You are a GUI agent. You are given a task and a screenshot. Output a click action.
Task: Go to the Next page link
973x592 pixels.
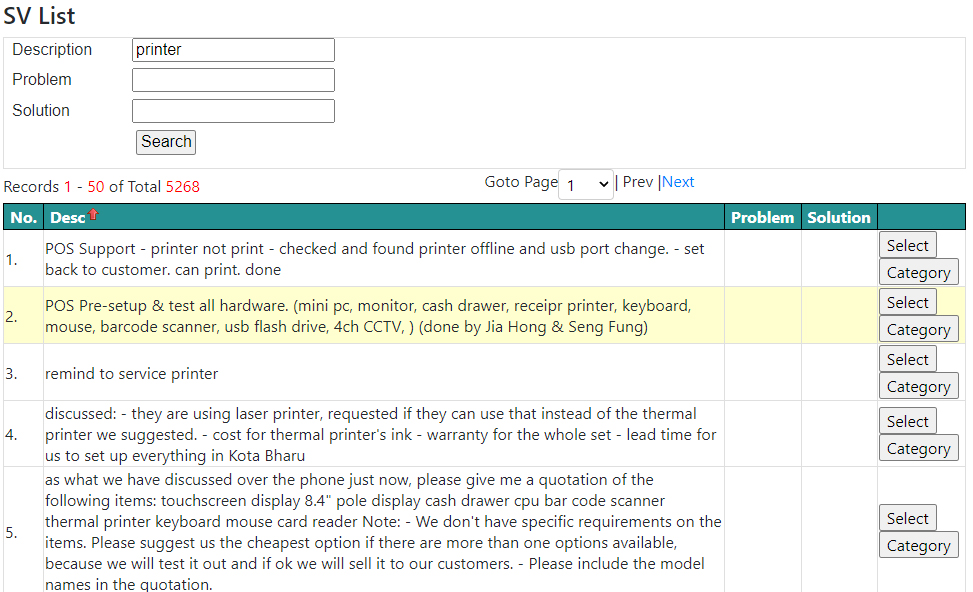678,182
